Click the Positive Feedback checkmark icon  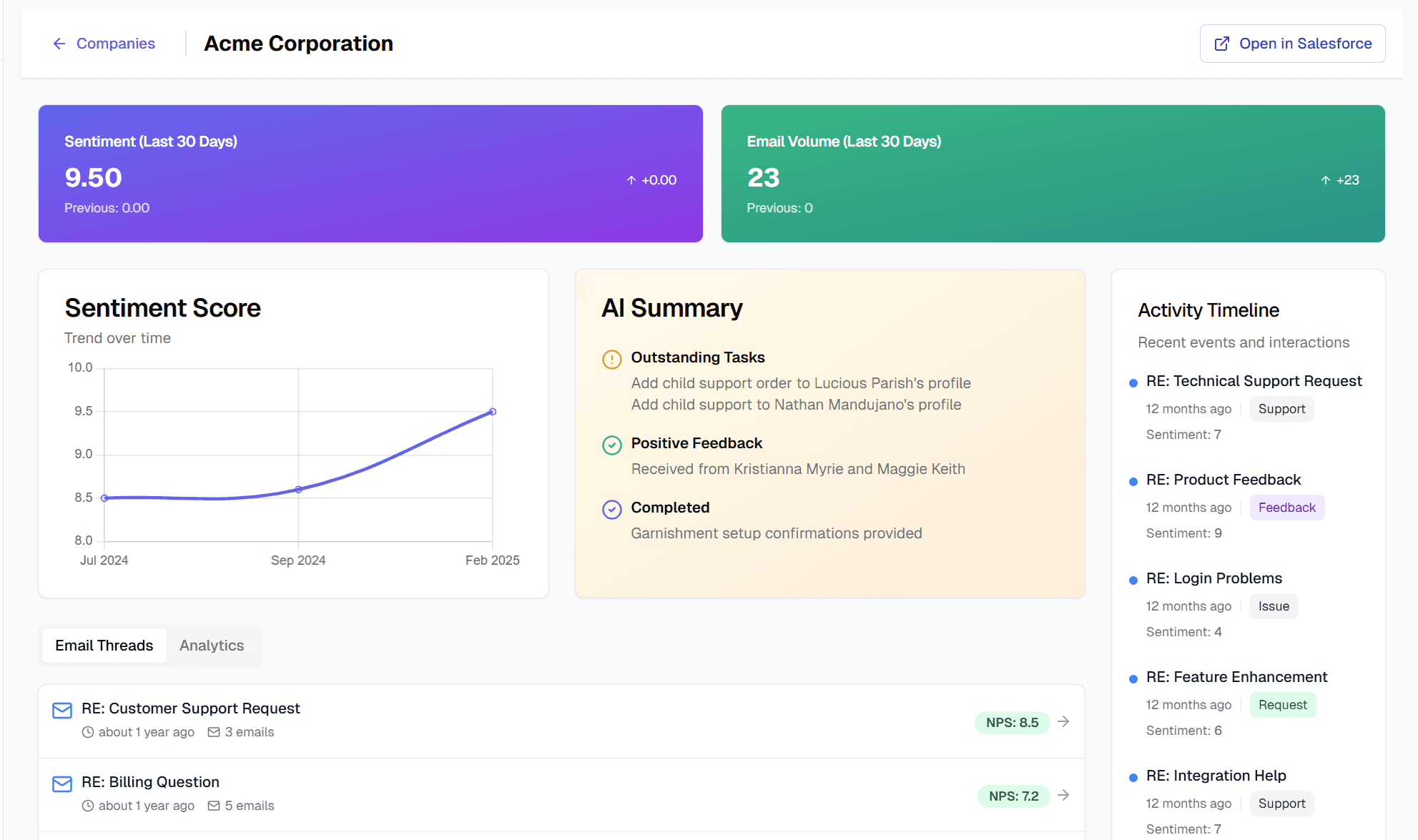612,445
